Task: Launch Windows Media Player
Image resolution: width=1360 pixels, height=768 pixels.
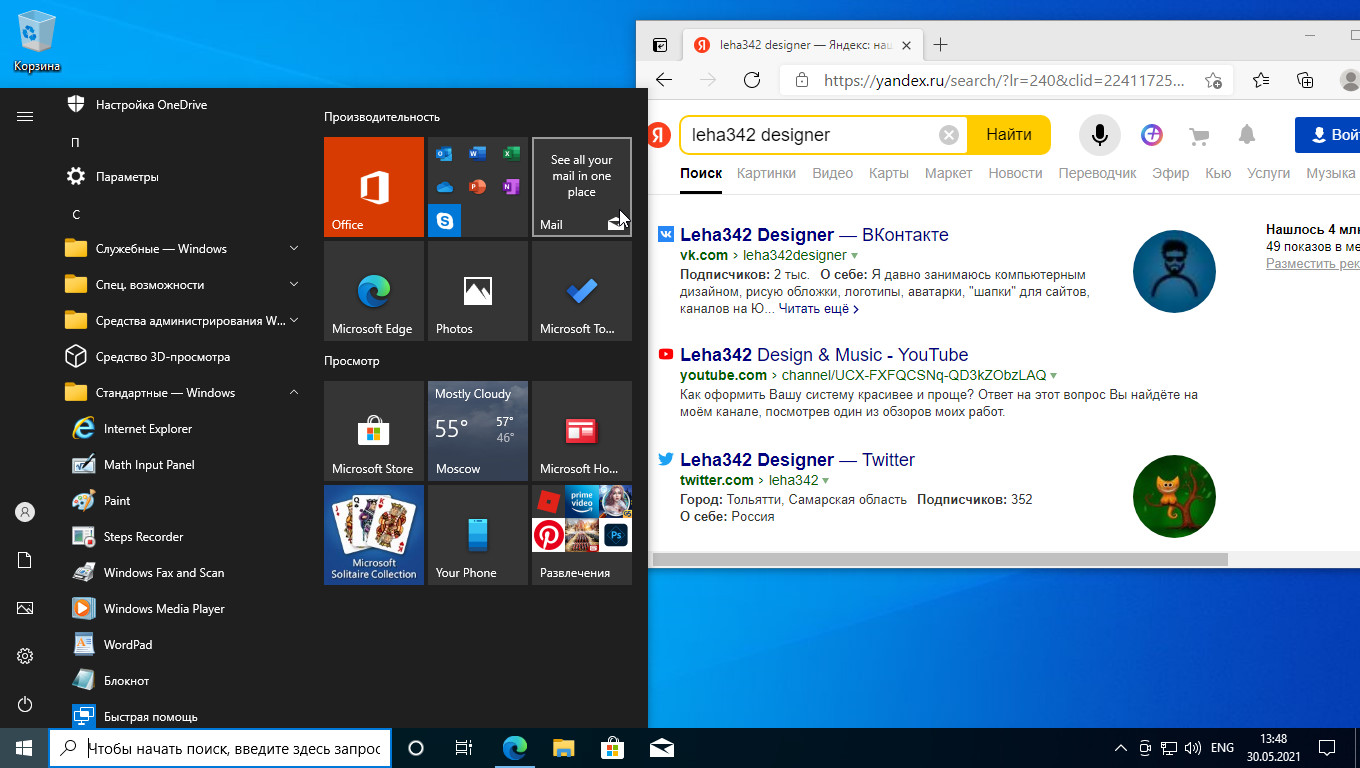Action: 184,609
